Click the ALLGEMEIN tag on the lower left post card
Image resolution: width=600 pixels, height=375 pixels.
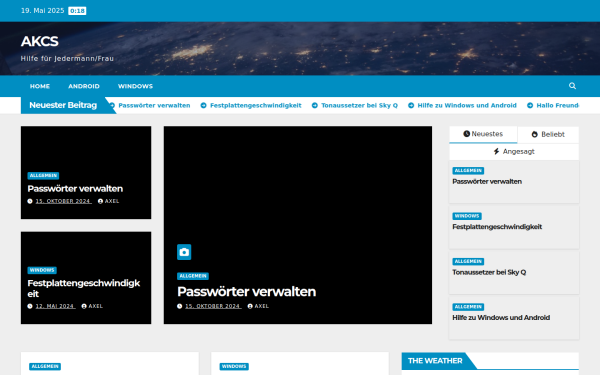[45, 367]
